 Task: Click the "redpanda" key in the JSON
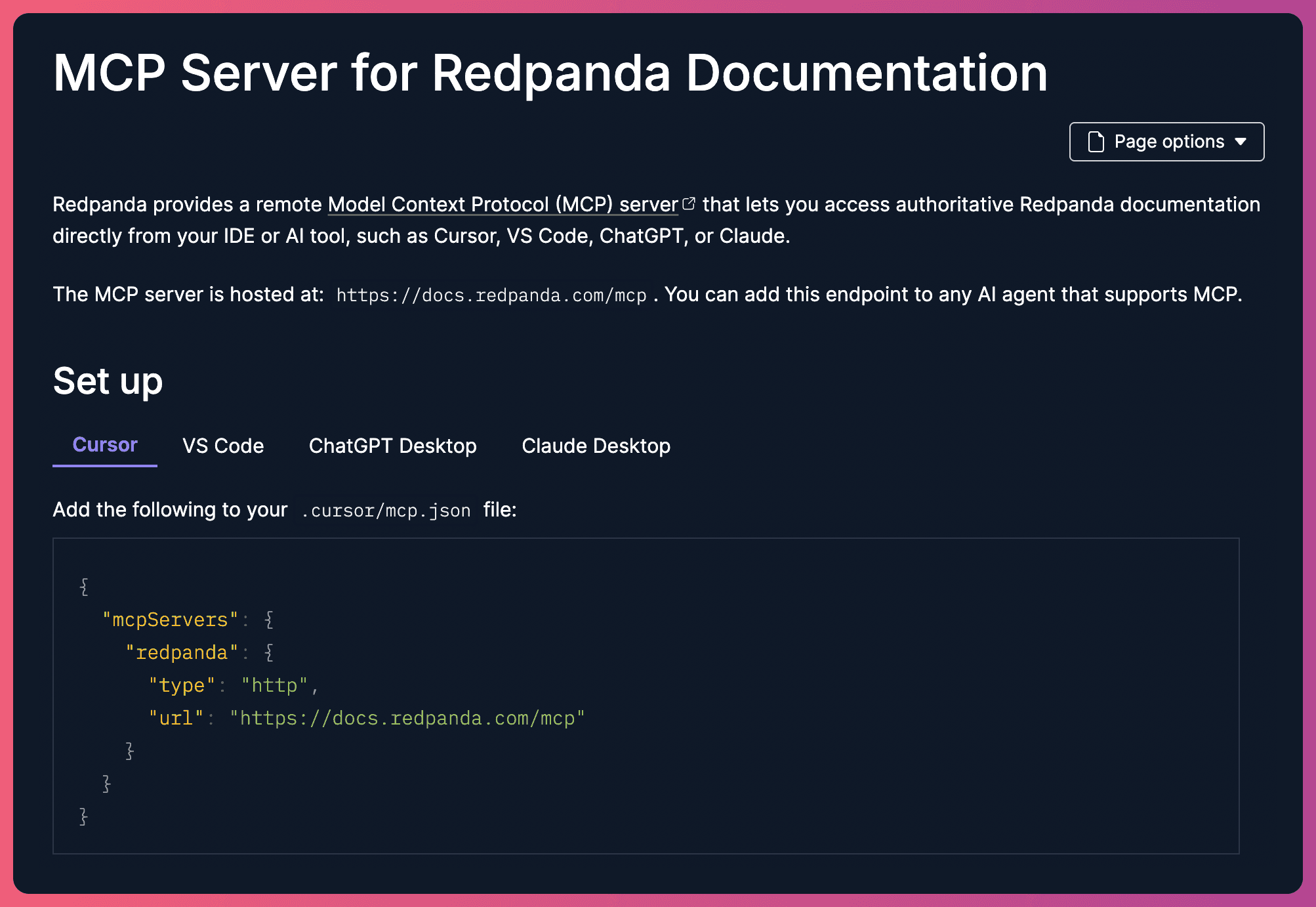[181, 652]
